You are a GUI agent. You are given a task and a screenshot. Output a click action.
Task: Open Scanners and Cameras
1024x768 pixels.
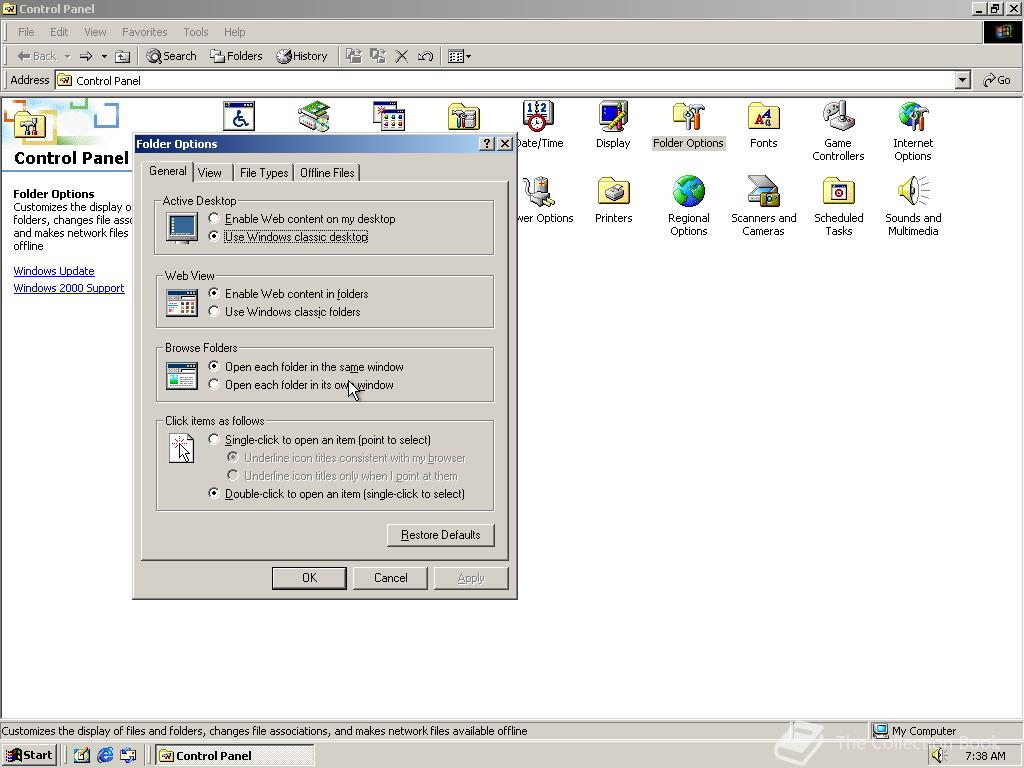(x=763, y=206)
